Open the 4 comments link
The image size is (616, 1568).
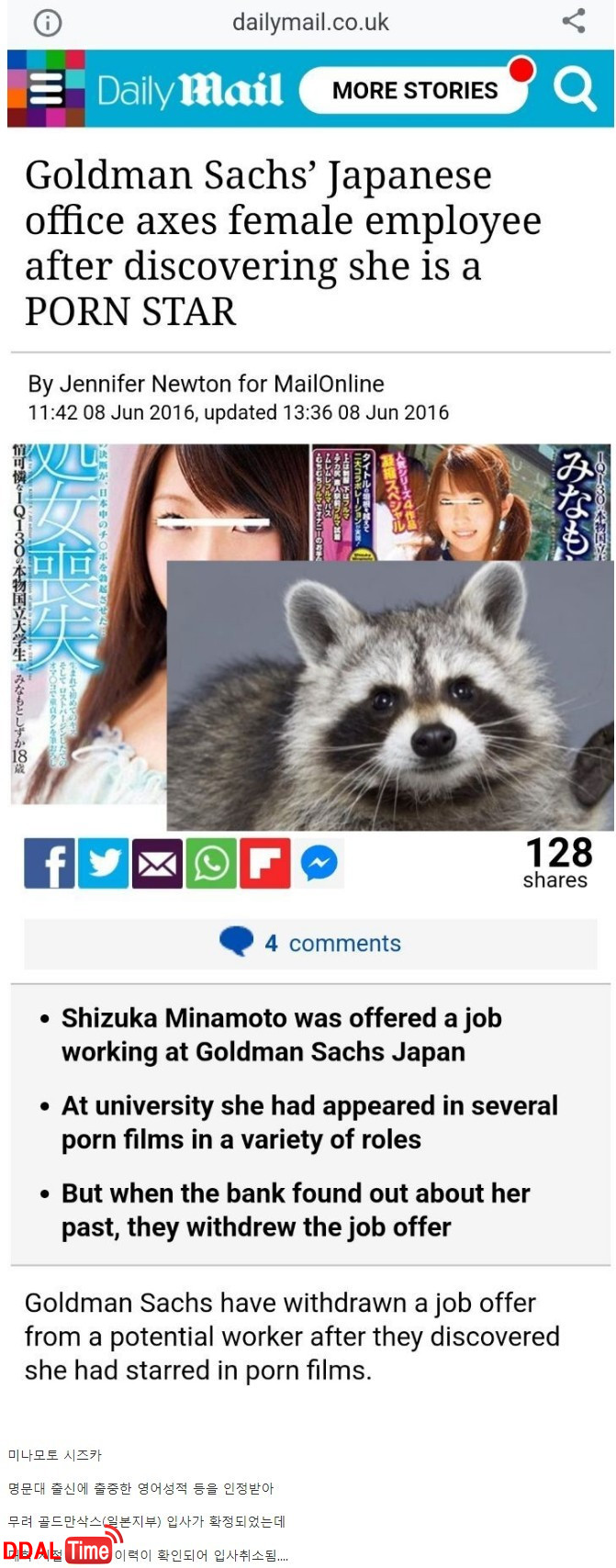point(310,943)
